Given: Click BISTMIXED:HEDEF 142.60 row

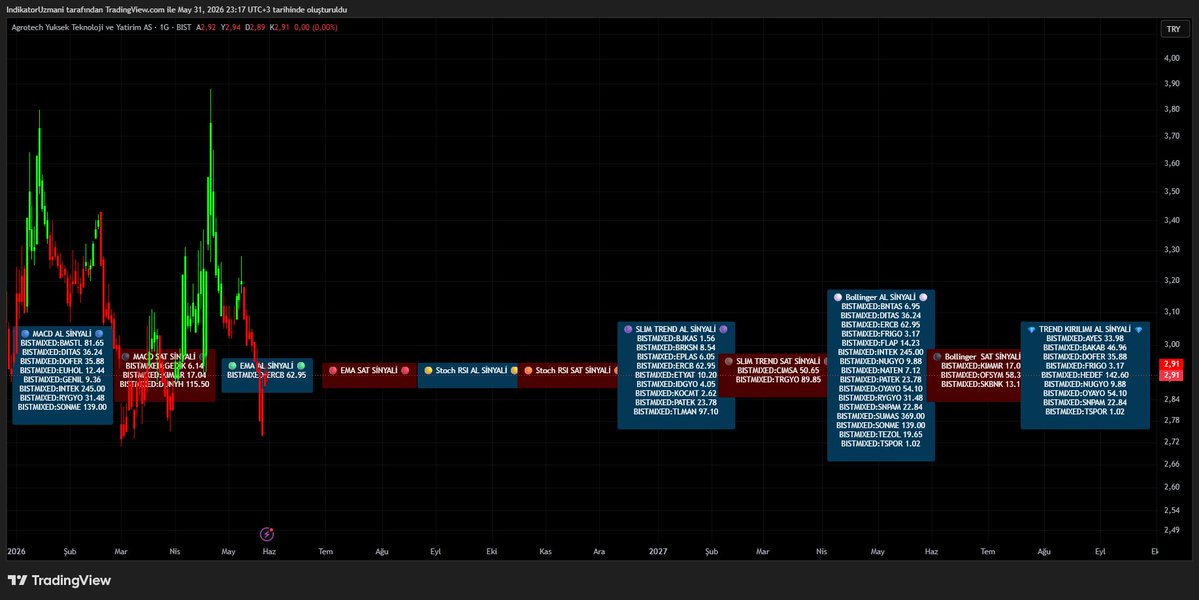Looking at the screenshot, I should 1084,375.
